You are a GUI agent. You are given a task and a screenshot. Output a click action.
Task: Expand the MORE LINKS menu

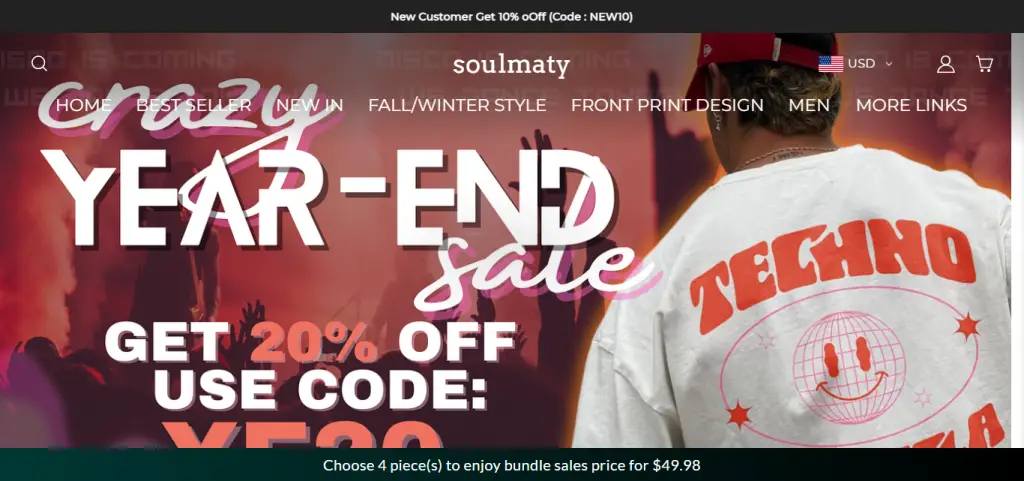tap(911, 105)
